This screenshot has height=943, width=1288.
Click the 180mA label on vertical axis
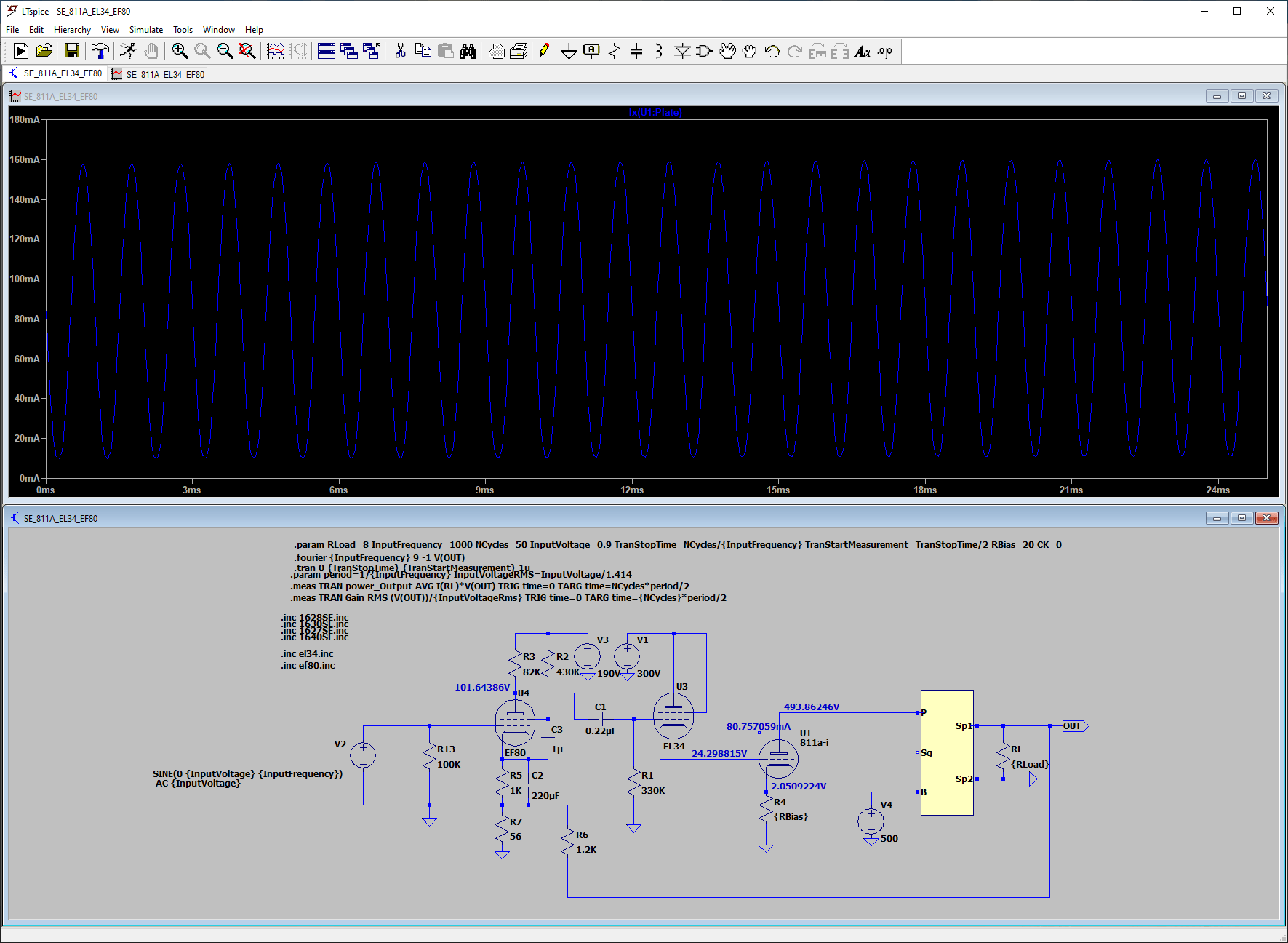25,119
